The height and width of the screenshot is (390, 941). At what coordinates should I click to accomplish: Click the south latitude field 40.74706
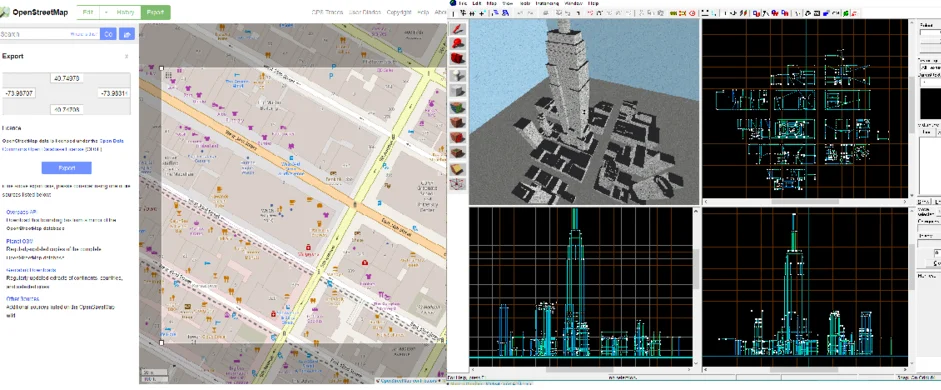(67, 109)
